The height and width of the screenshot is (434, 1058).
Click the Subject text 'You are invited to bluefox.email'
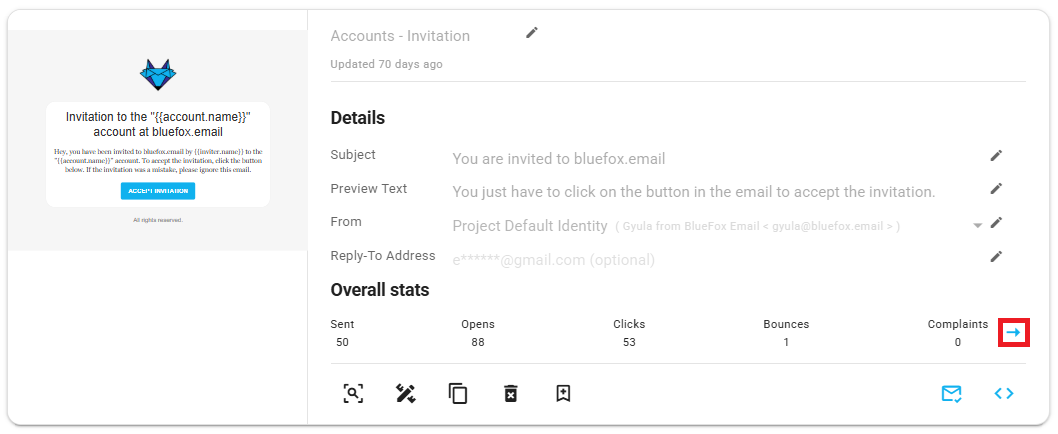pos(558,158)
